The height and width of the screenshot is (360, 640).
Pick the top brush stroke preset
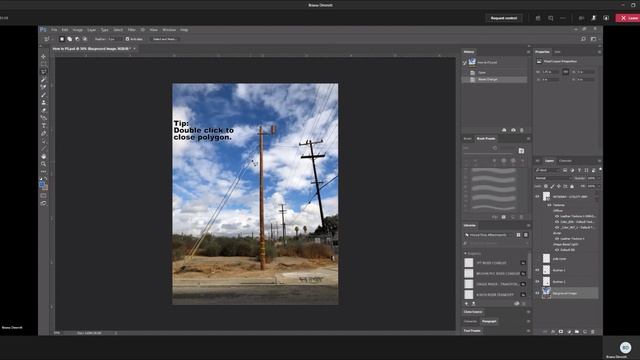494,171
